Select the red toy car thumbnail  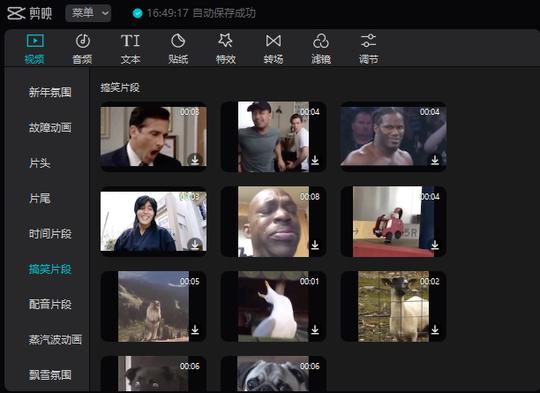(x=394, y=221)
